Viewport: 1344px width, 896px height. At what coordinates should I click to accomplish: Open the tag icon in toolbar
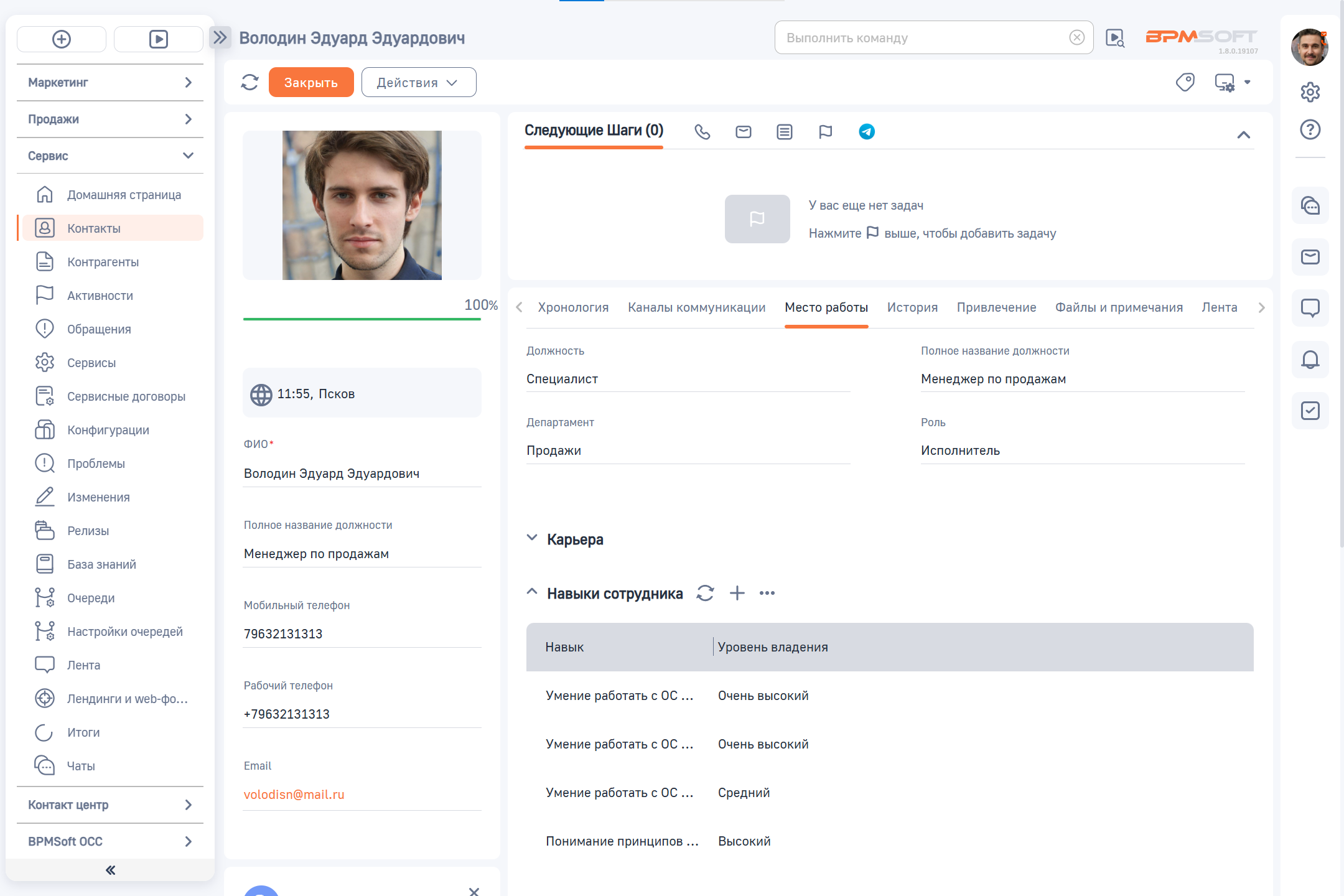tap(1185, 82)
